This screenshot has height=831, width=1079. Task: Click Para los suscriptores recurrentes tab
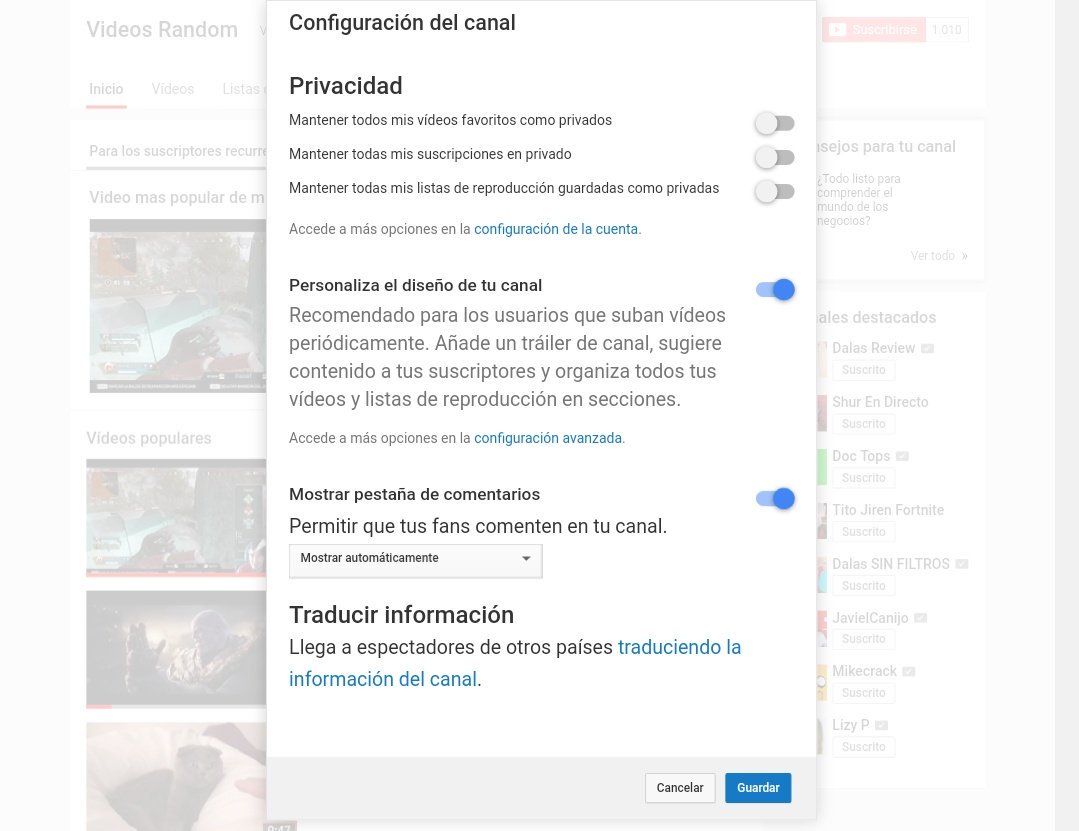coord(178,151)
